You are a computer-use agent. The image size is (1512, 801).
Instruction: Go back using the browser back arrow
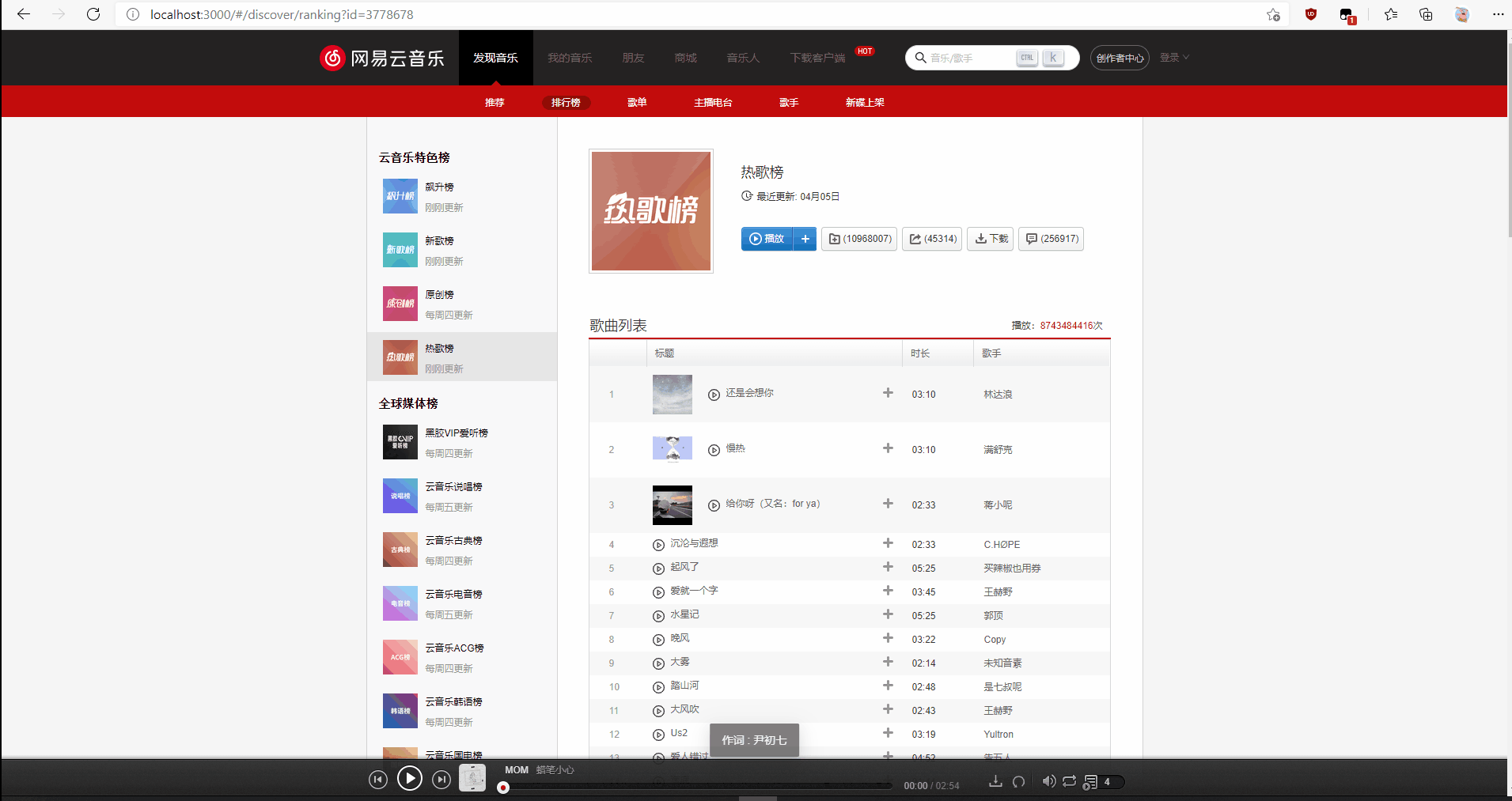24,14
